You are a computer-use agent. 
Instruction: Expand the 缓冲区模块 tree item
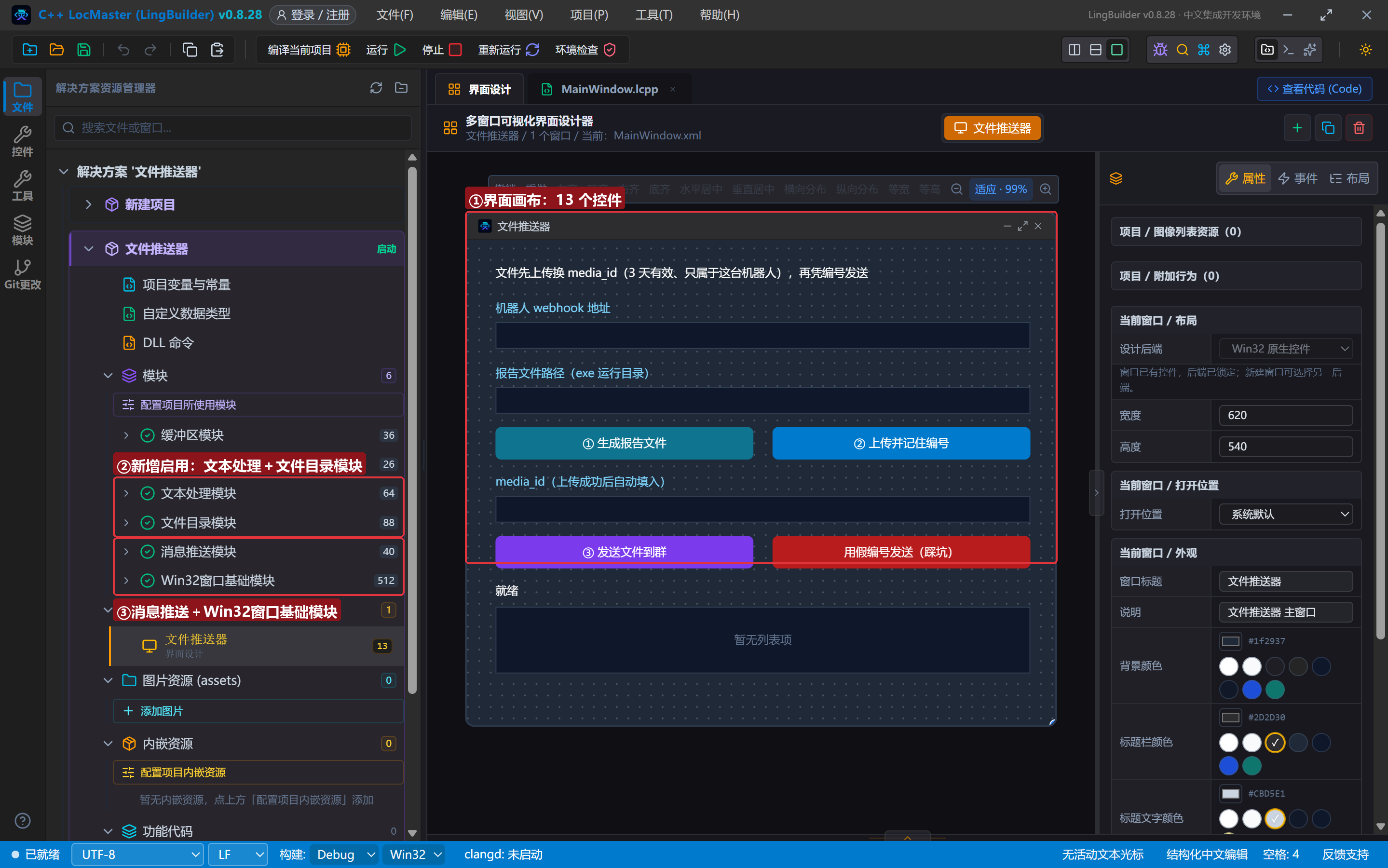point(126,435)
